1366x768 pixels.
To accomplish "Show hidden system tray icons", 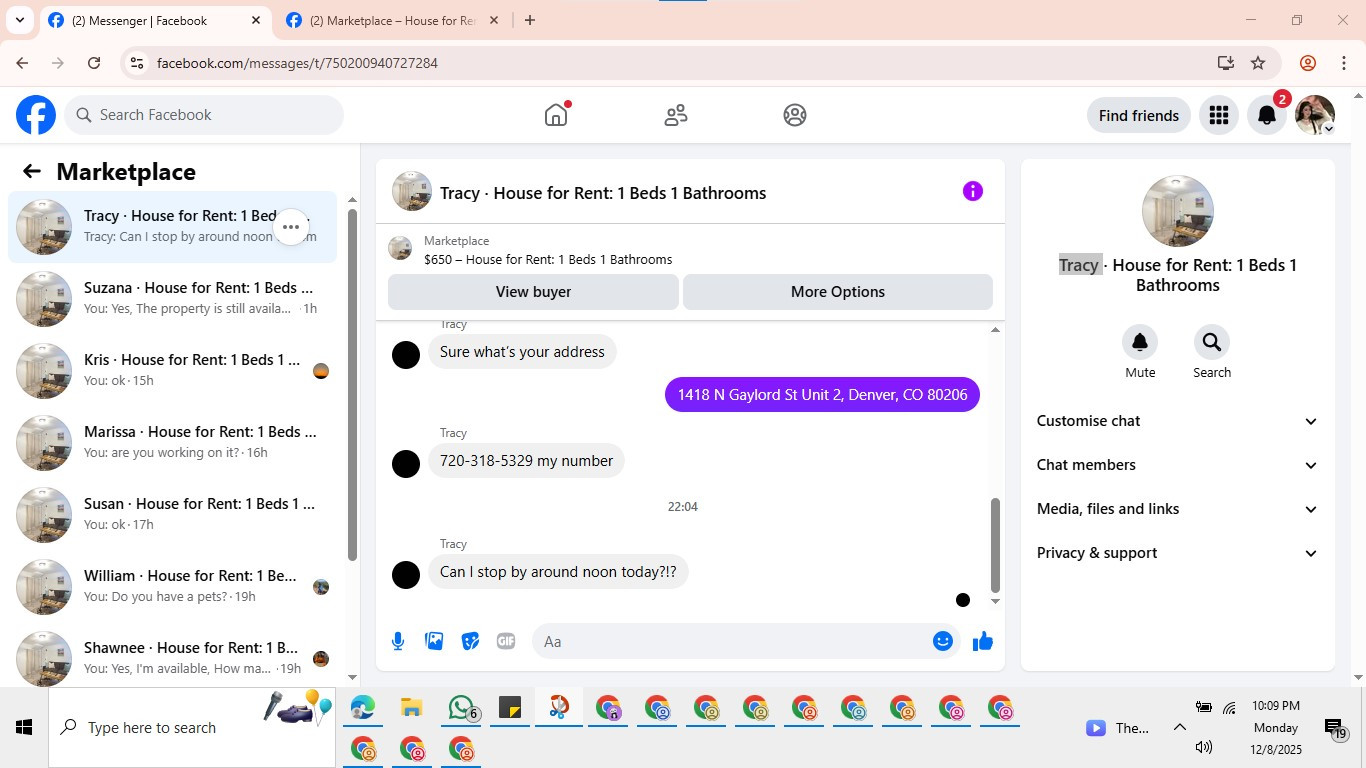I will click(1180, 728).
